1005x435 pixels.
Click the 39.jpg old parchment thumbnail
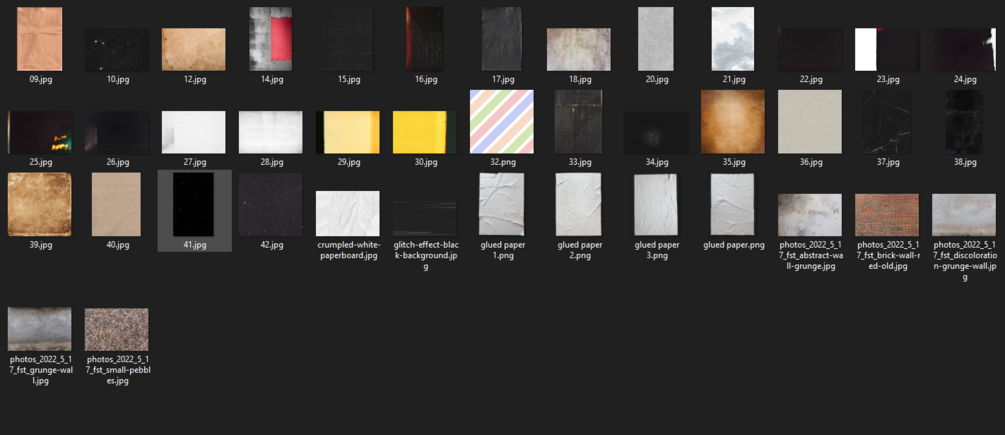click(x=40, y=204)
